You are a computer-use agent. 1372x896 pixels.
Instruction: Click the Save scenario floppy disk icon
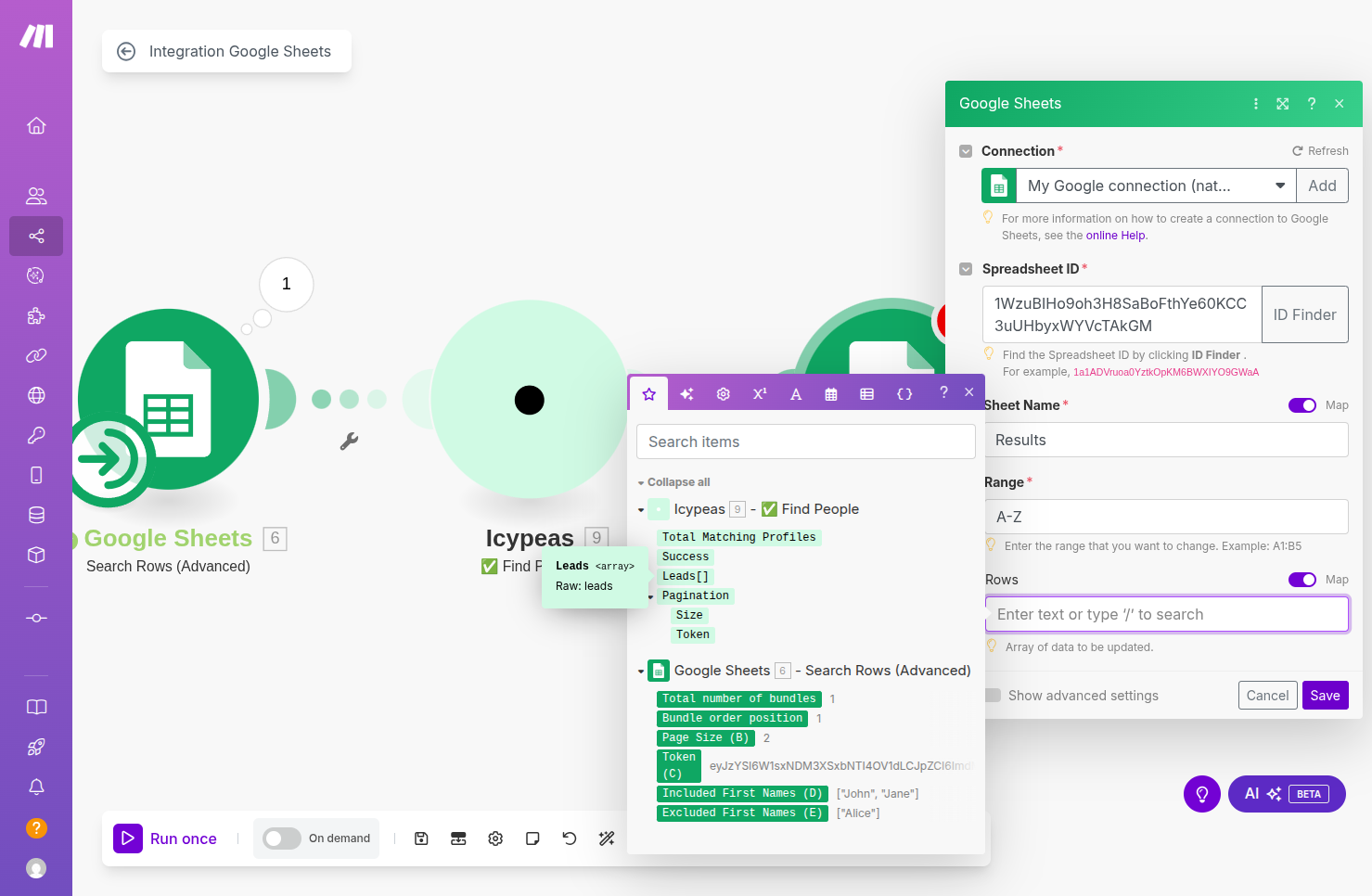point(421,838)
